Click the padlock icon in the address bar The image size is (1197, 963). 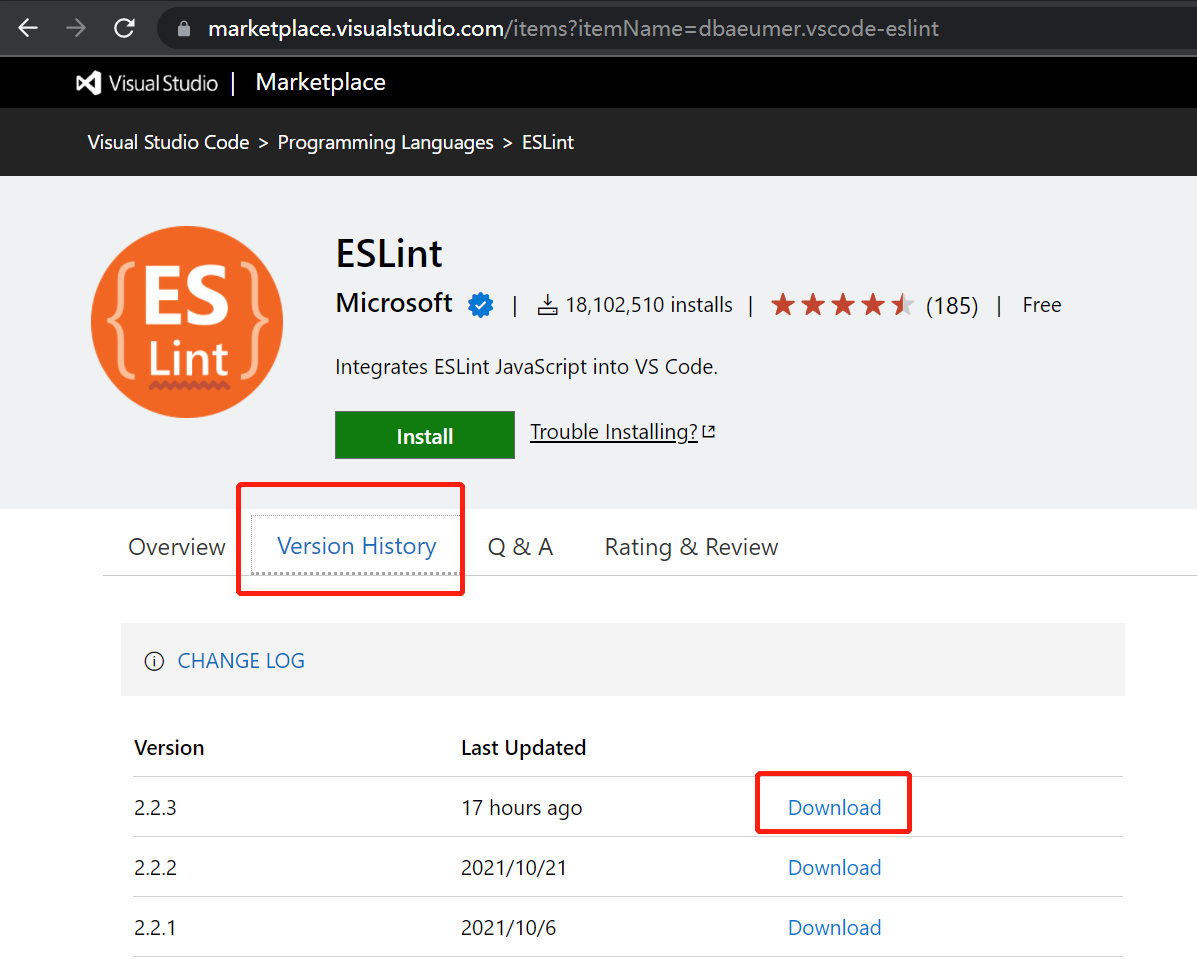pyautogui.click(x=183, y=28)
